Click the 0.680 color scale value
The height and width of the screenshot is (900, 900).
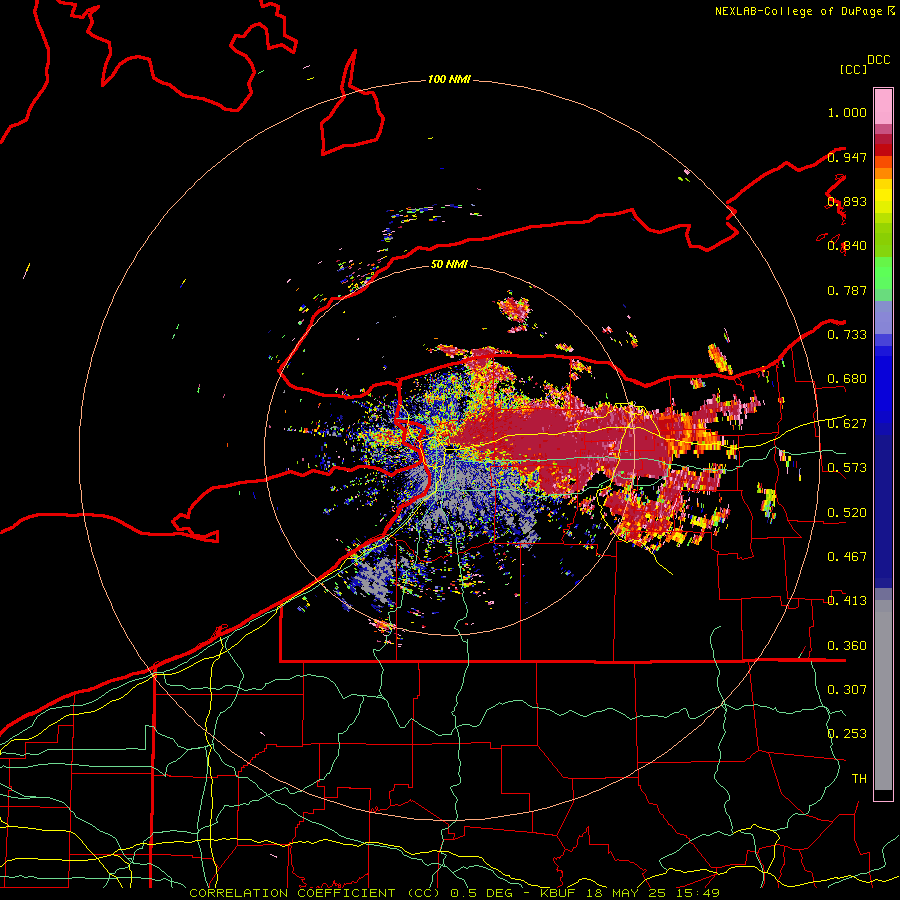[847, 379]
